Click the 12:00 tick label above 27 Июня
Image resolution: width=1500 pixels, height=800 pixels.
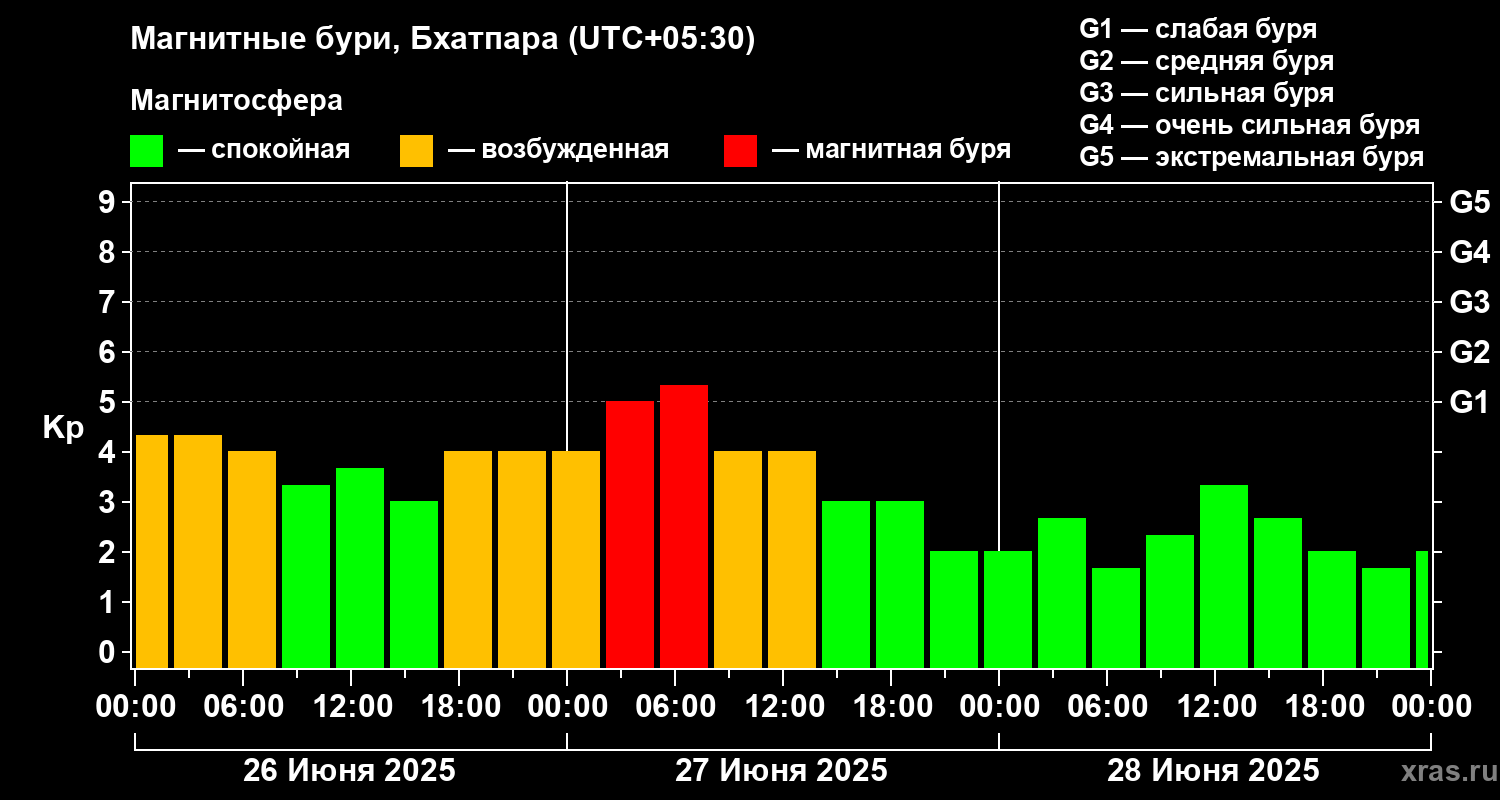coord(783,707)
